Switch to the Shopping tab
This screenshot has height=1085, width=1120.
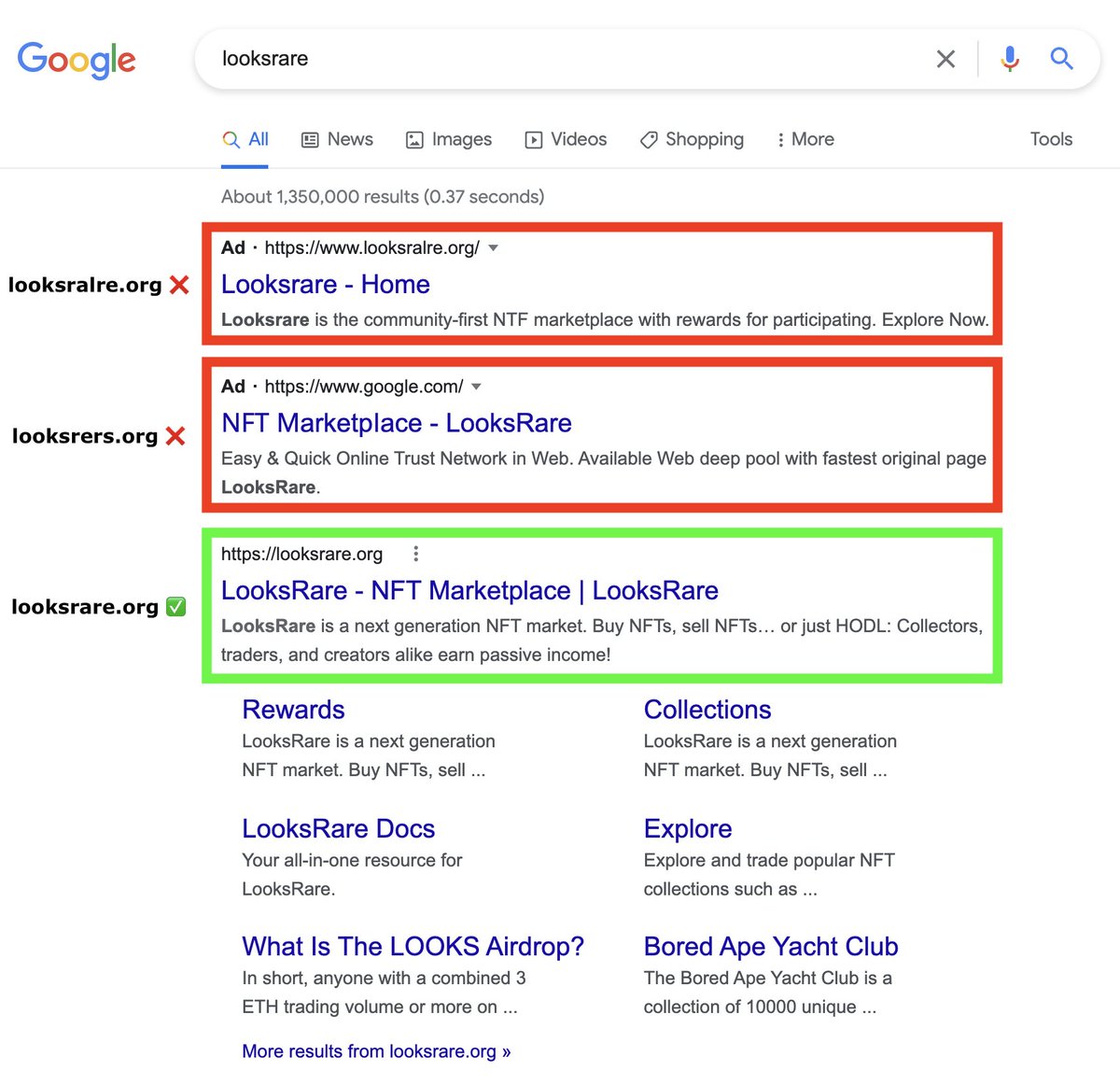(x=692, y=140)
